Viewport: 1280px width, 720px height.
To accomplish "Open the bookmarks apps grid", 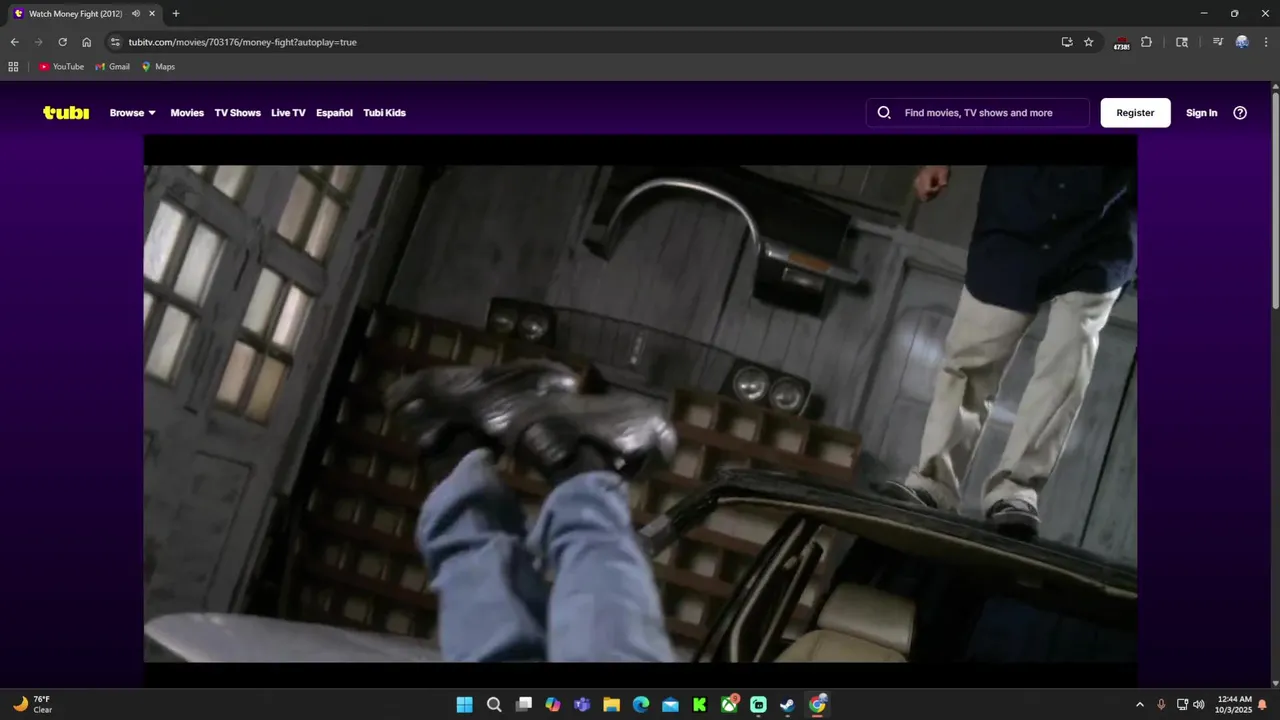I will [x=13, y=67].
